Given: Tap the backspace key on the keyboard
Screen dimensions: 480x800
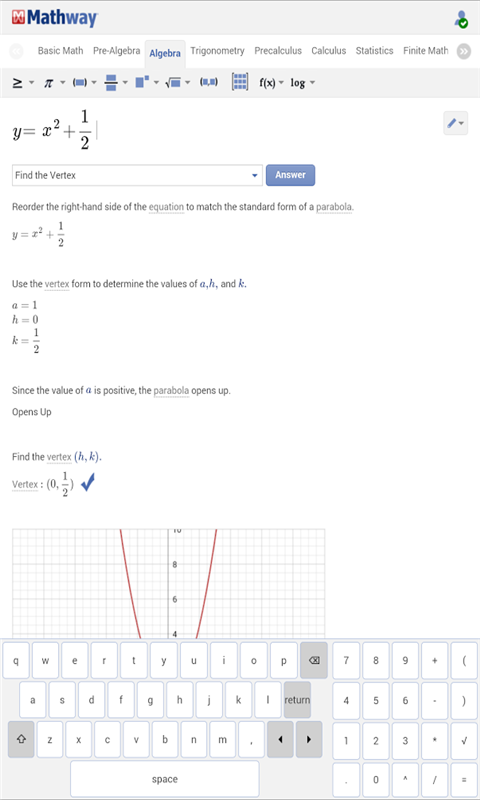Looking at the screenshot, I should (x=314, y=660).
